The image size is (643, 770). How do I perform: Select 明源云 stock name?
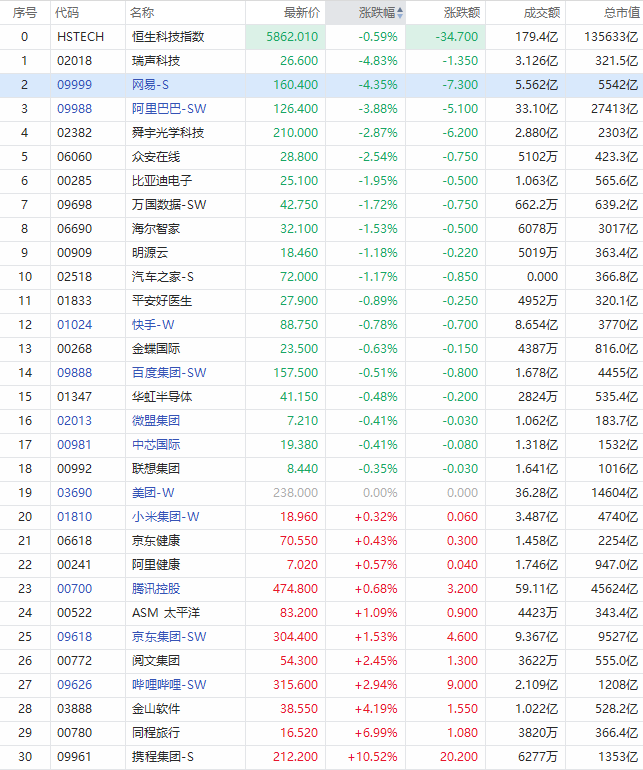click(x=150, y=253)
